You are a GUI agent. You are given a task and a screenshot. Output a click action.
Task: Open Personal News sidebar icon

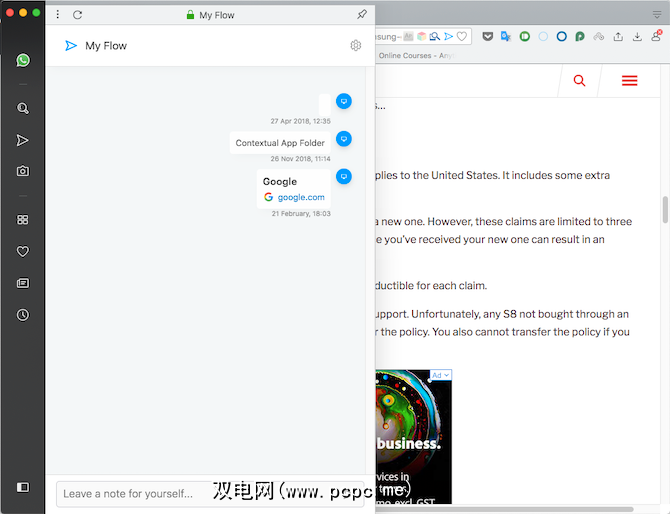(23, 283)
